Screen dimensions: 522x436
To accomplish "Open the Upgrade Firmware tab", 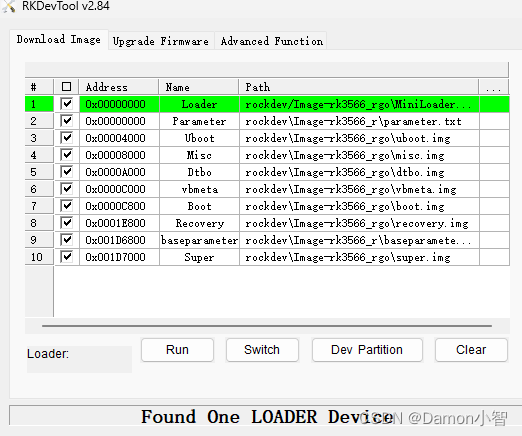I will [x=161, y=41].
